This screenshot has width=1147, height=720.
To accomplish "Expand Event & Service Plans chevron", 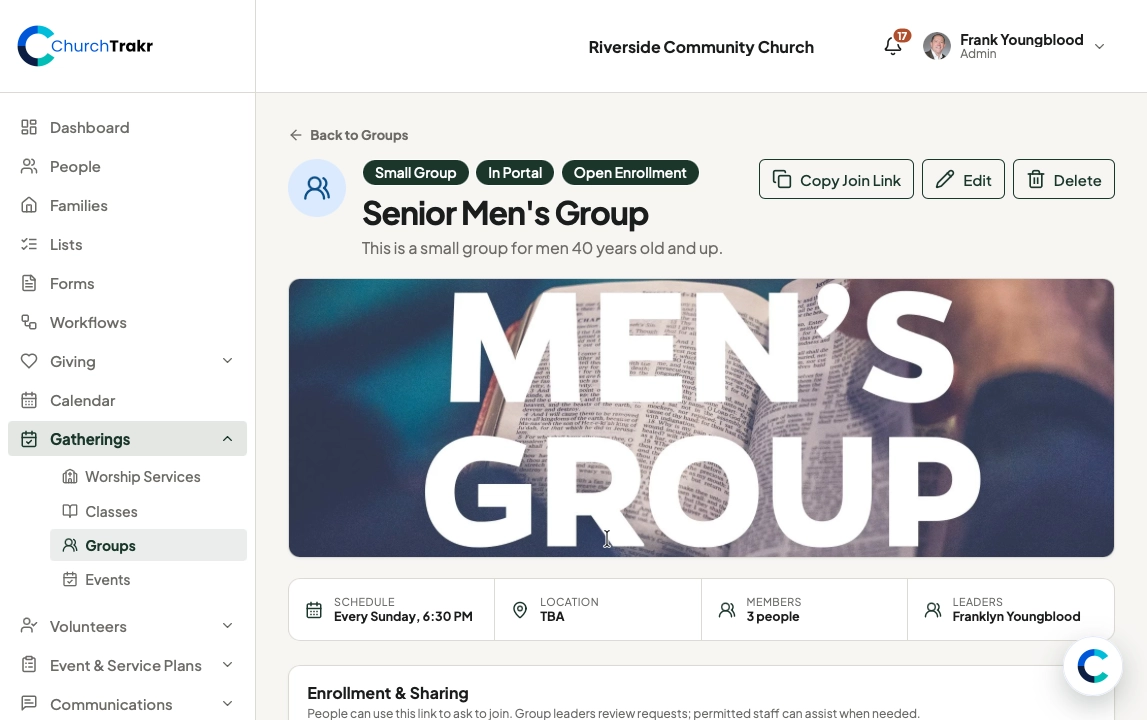I will click(227, 664).
